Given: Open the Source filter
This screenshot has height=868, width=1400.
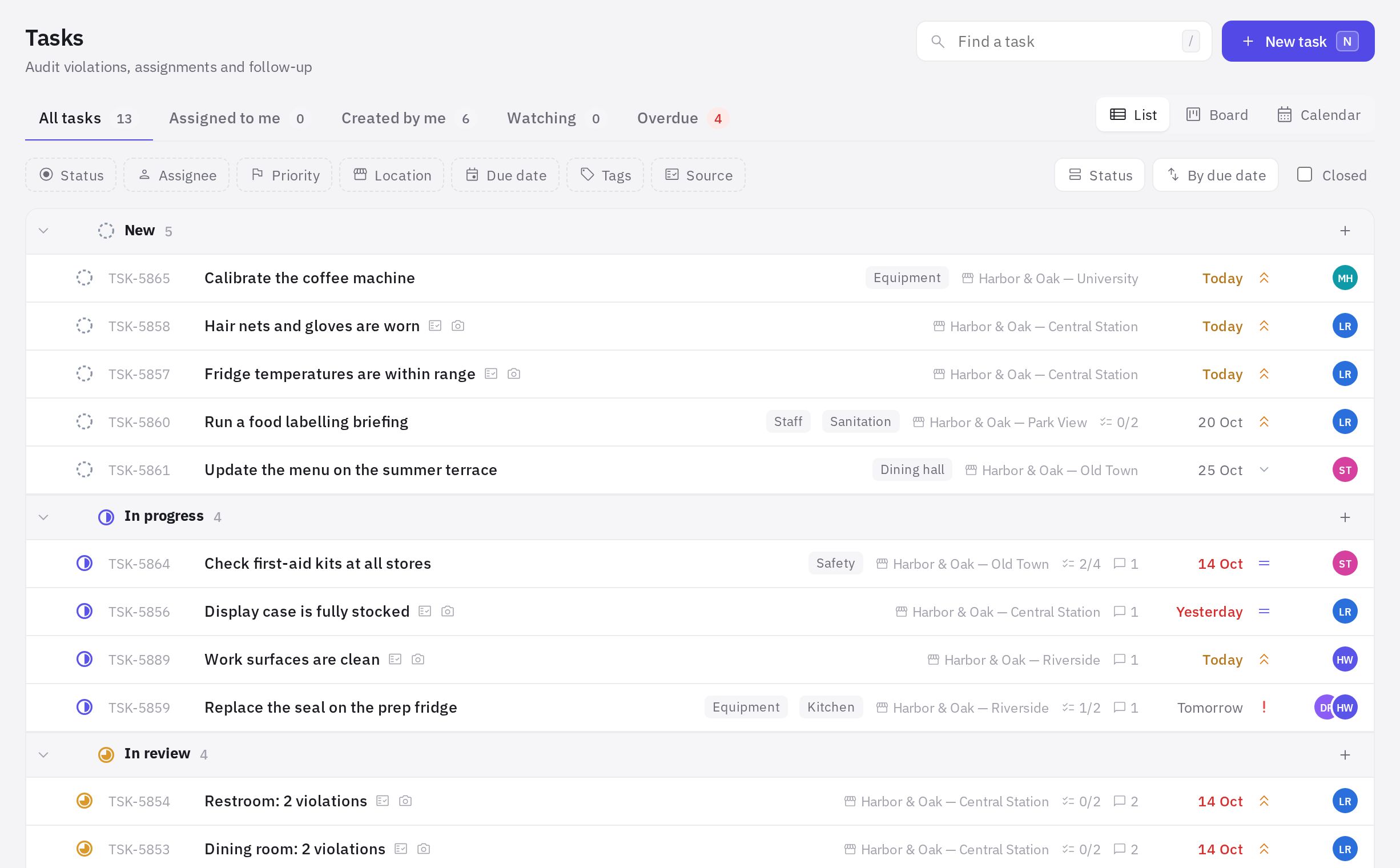Looking at the screenshot, I should click(698, 175).
